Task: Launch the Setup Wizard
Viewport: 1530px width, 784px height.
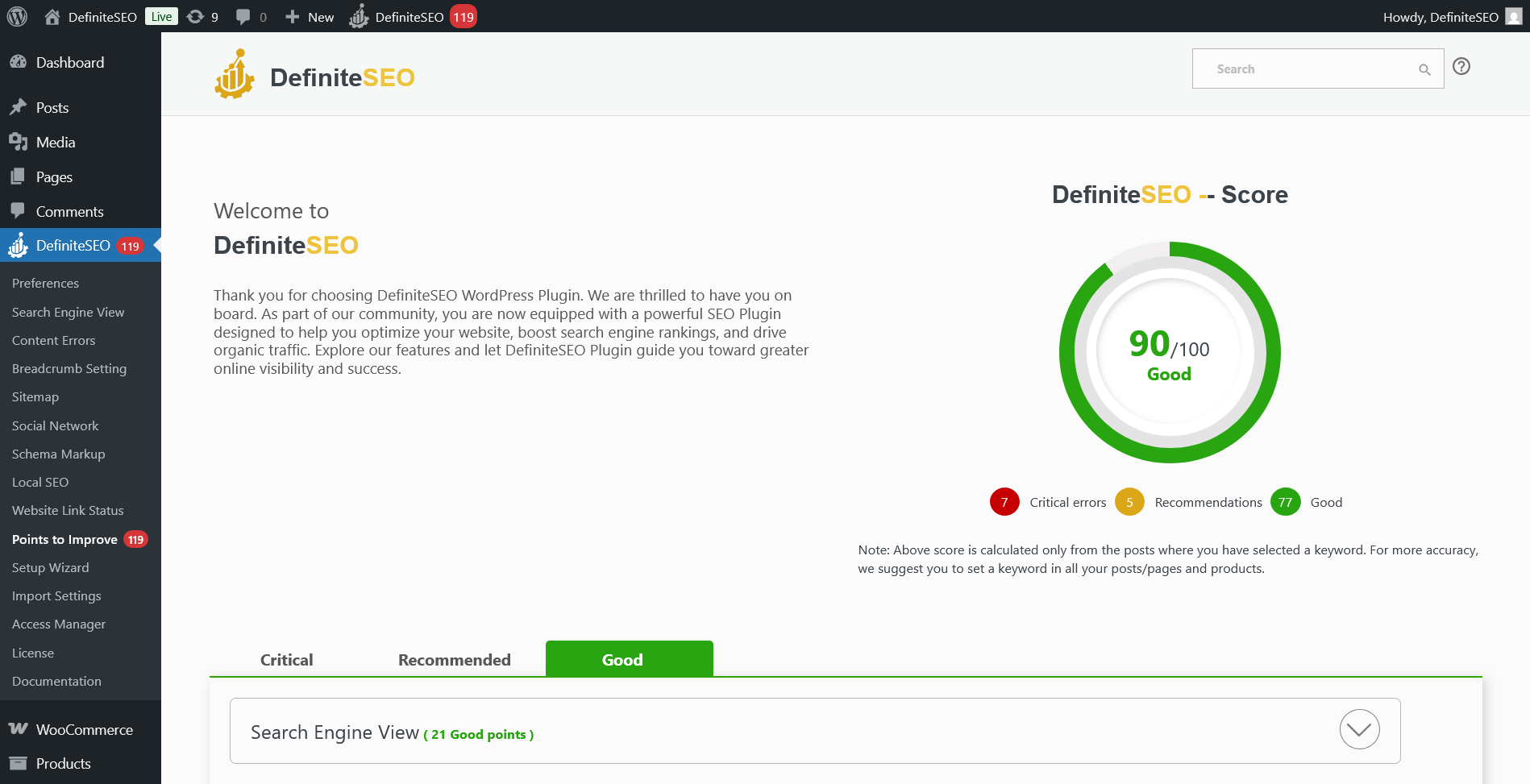Action: click(51, 567)
